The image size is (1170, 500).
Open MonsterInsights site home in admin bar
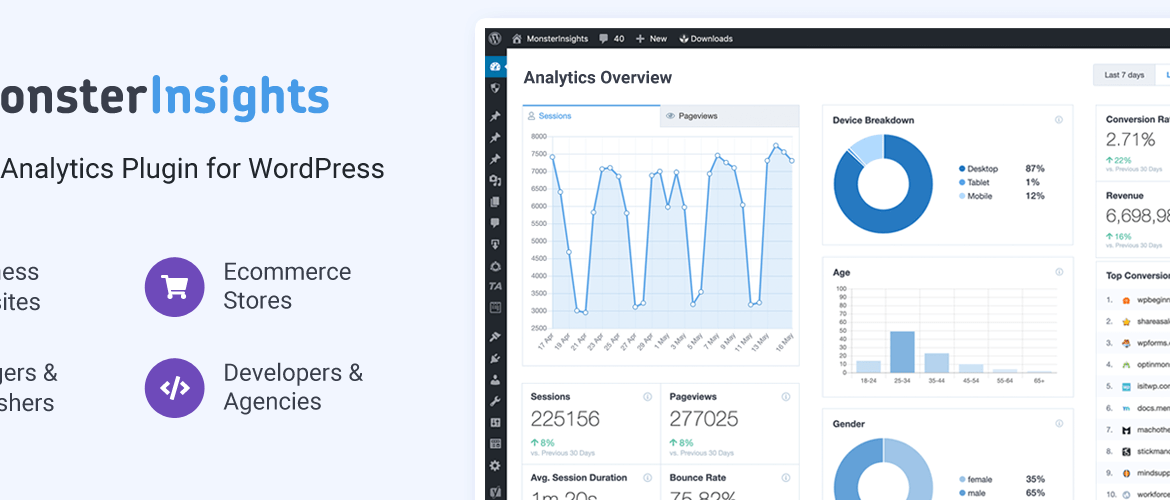point(550,39)
